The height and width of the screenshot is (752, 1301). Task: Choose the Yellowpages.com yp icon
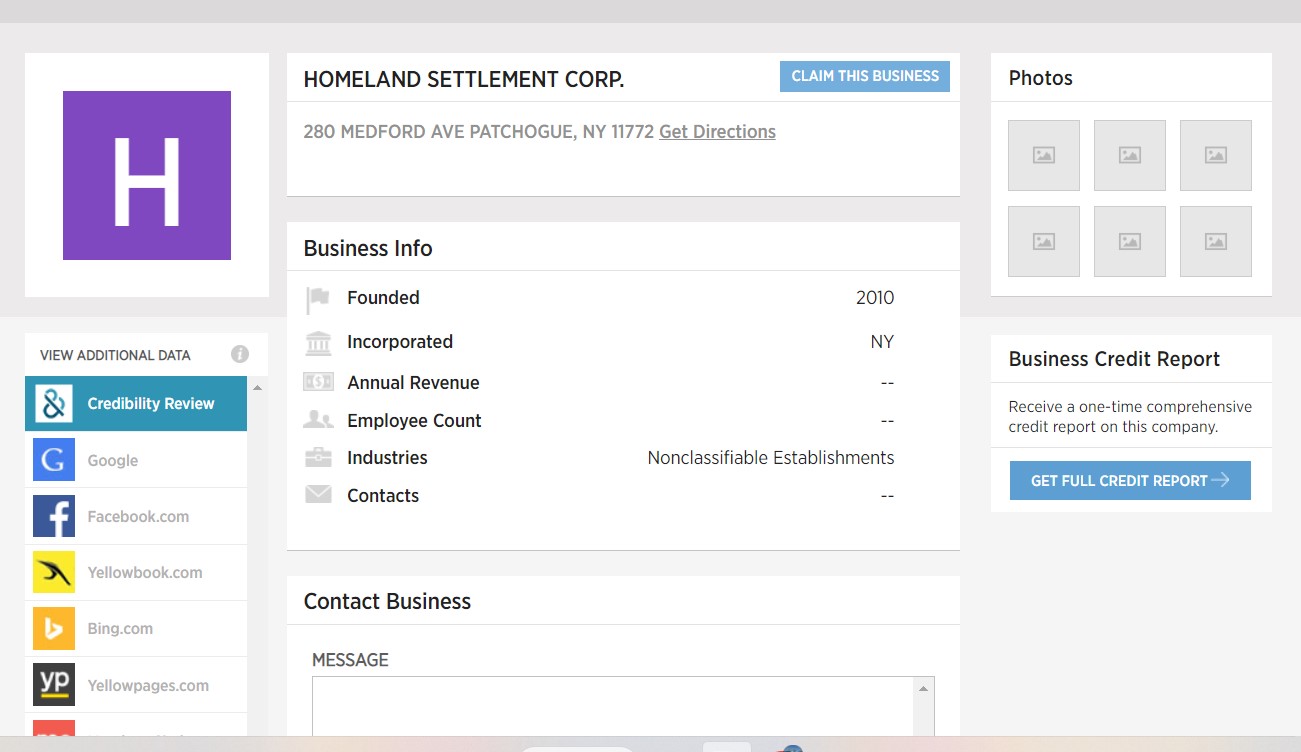54,685
